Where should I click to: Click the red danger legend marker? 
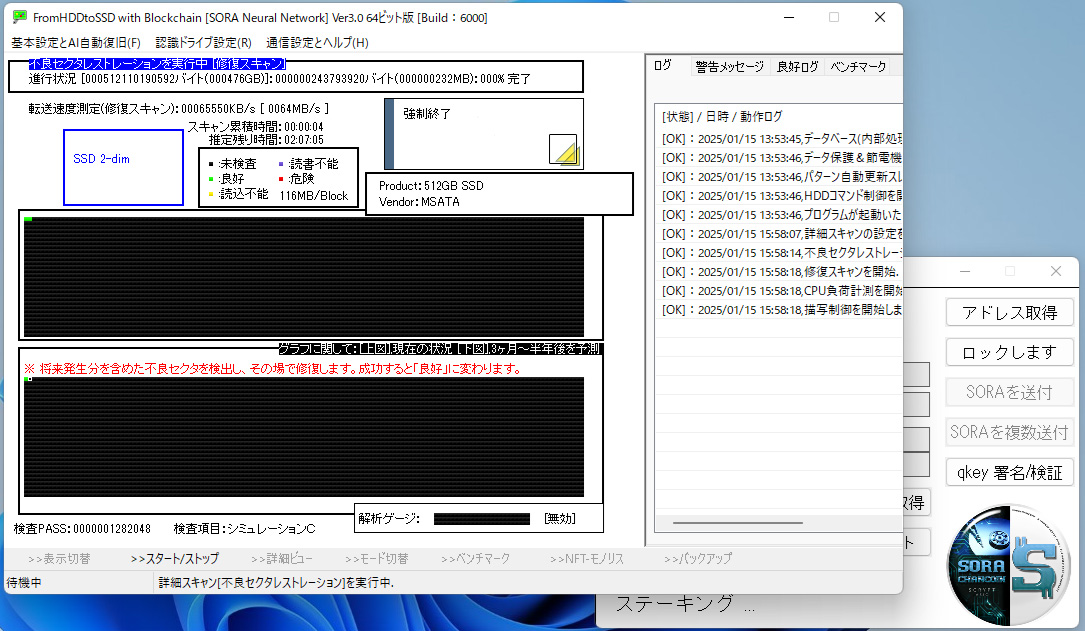281,179
